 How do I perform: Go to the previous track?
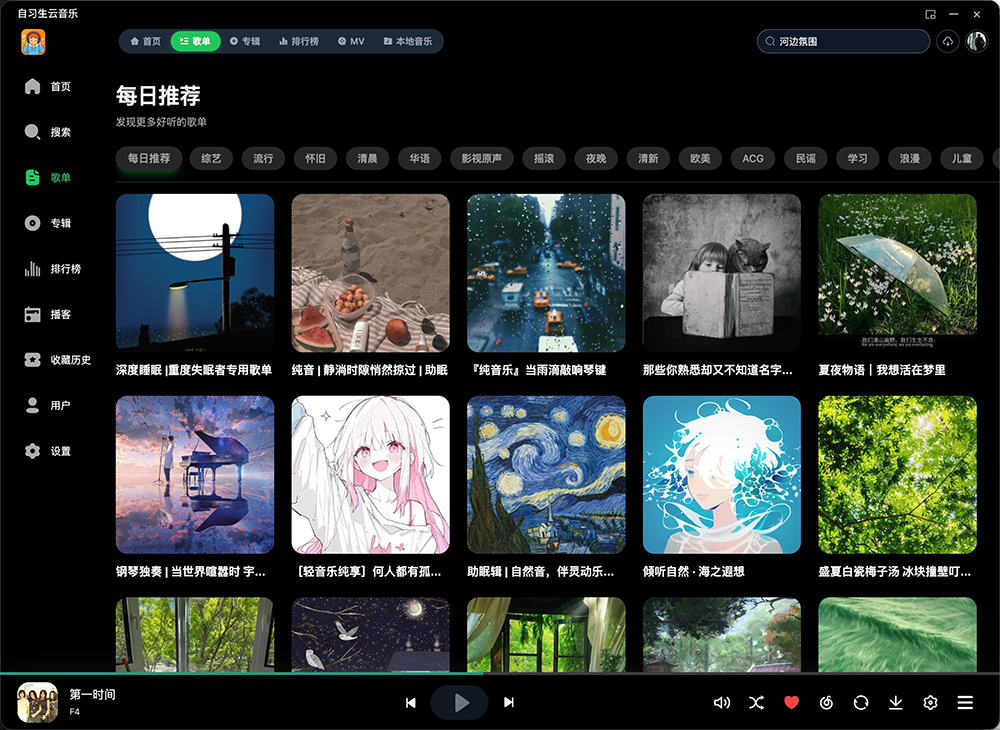pos(411,703)
